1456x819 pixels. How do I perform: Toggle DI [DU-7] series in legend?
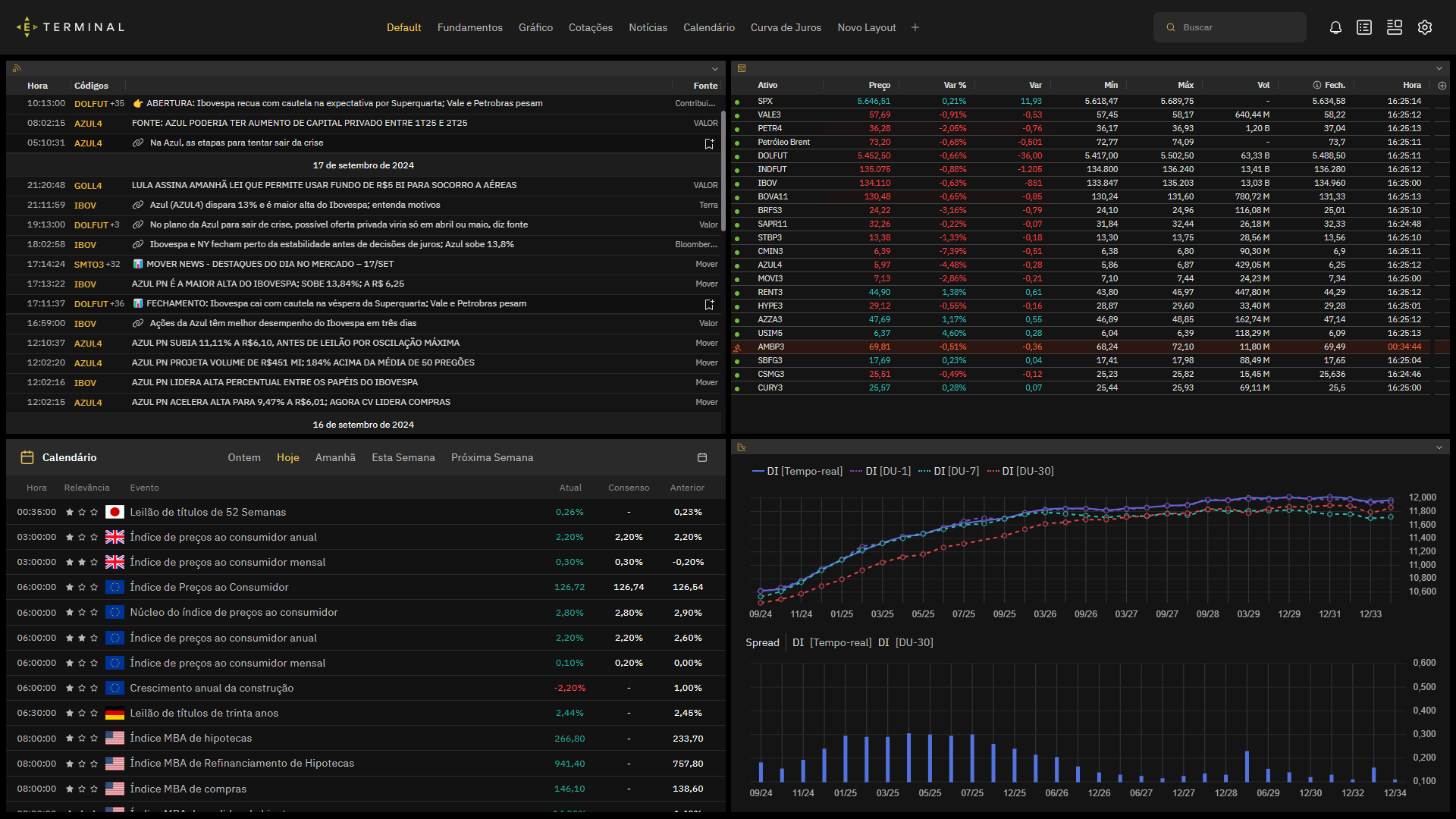(x=949, y=471)
